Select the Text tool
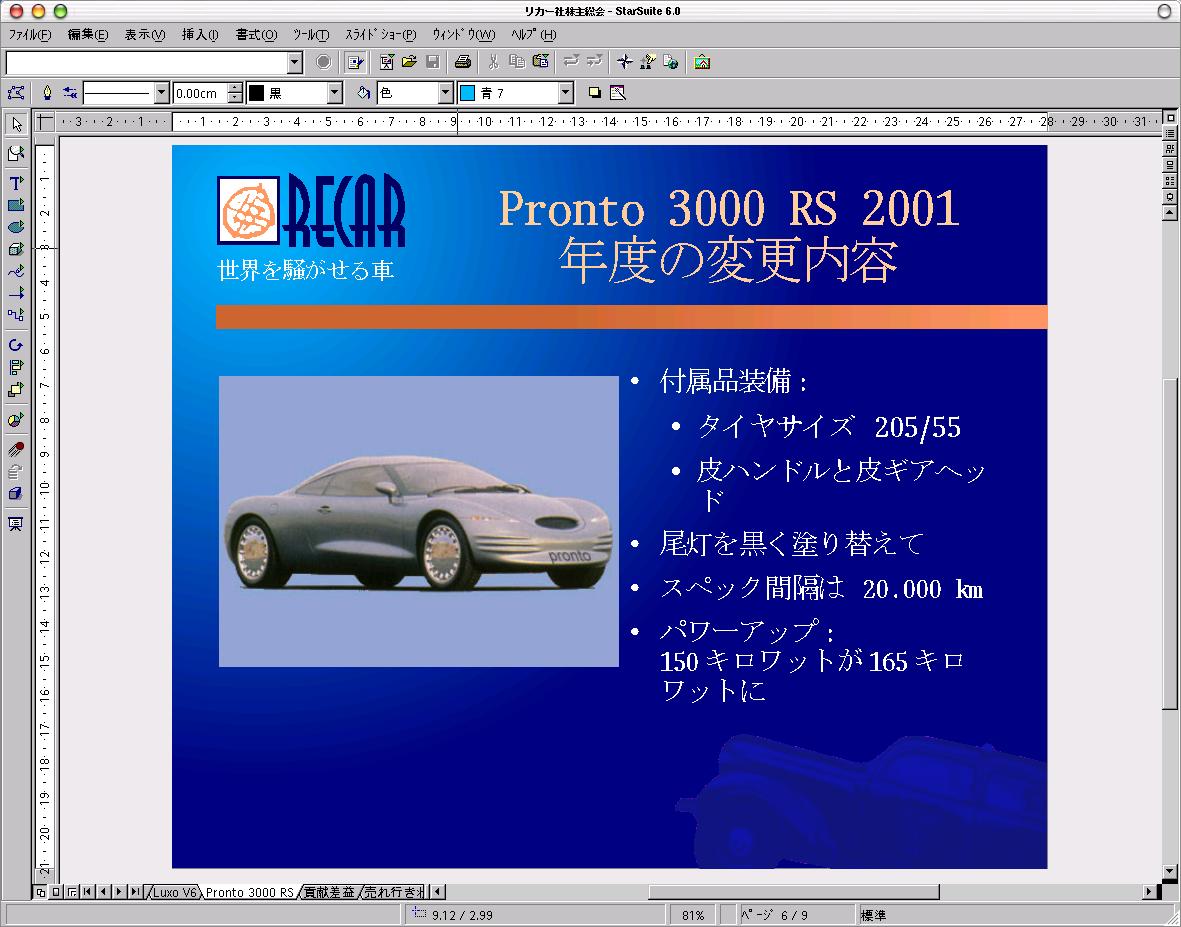The image size is (1181, 927). (16, 183)
